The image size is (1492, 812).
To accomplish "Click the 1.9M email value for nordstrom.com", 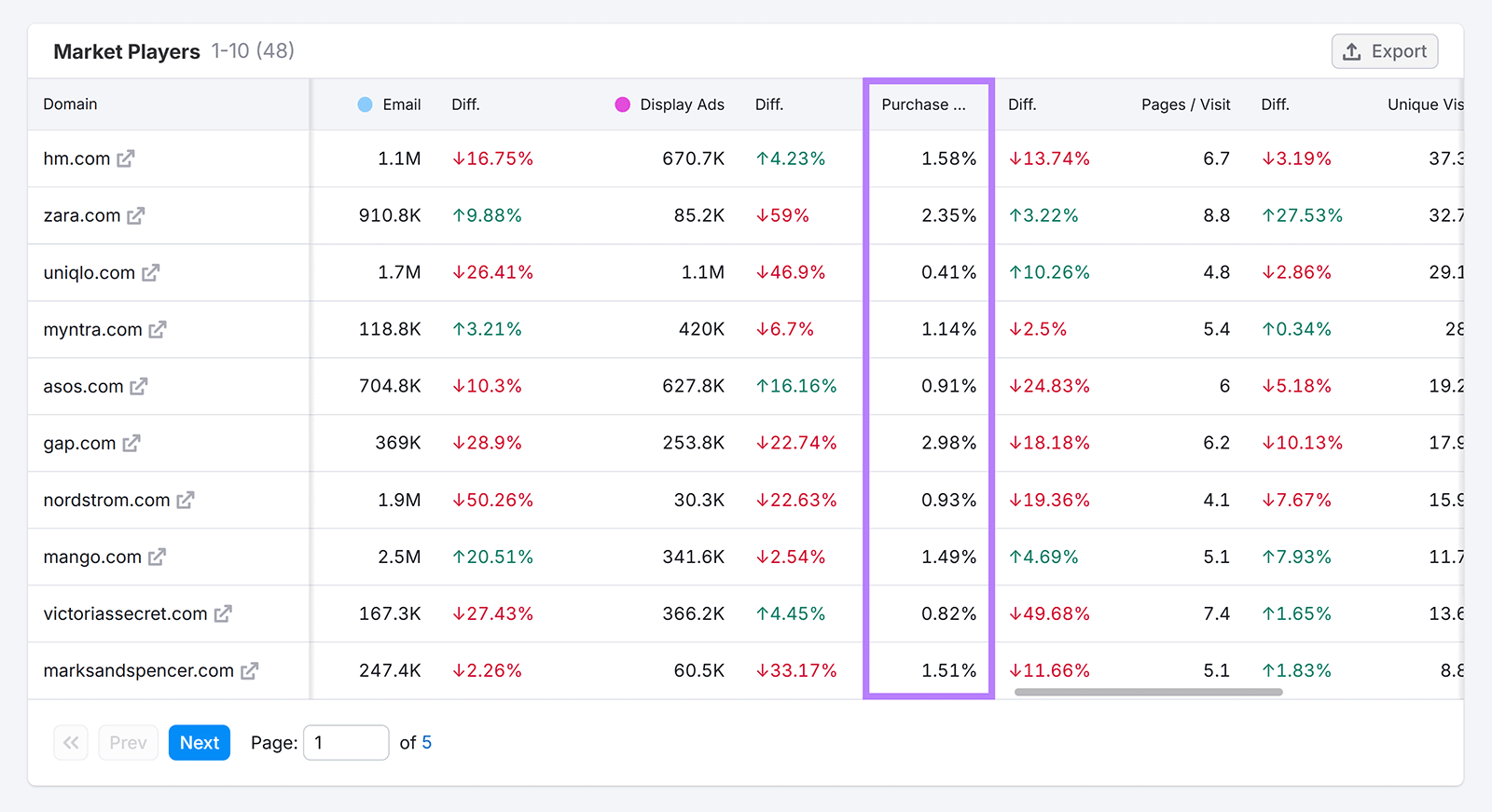I will [x=399, y=500].
